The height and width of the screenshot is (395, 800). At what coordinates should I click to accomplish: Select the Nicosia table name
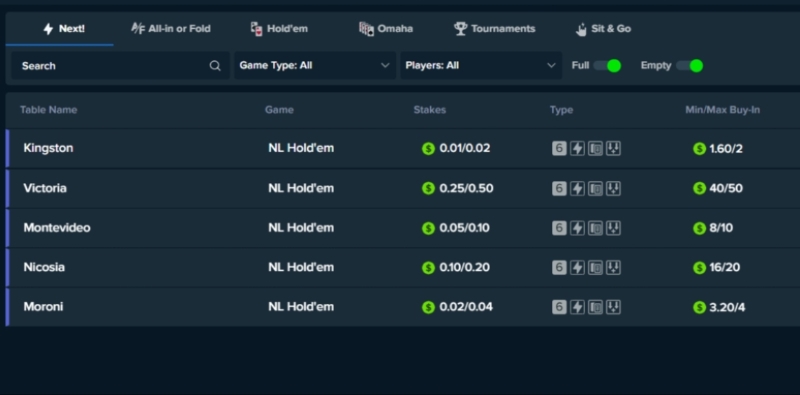coord(44,267)
